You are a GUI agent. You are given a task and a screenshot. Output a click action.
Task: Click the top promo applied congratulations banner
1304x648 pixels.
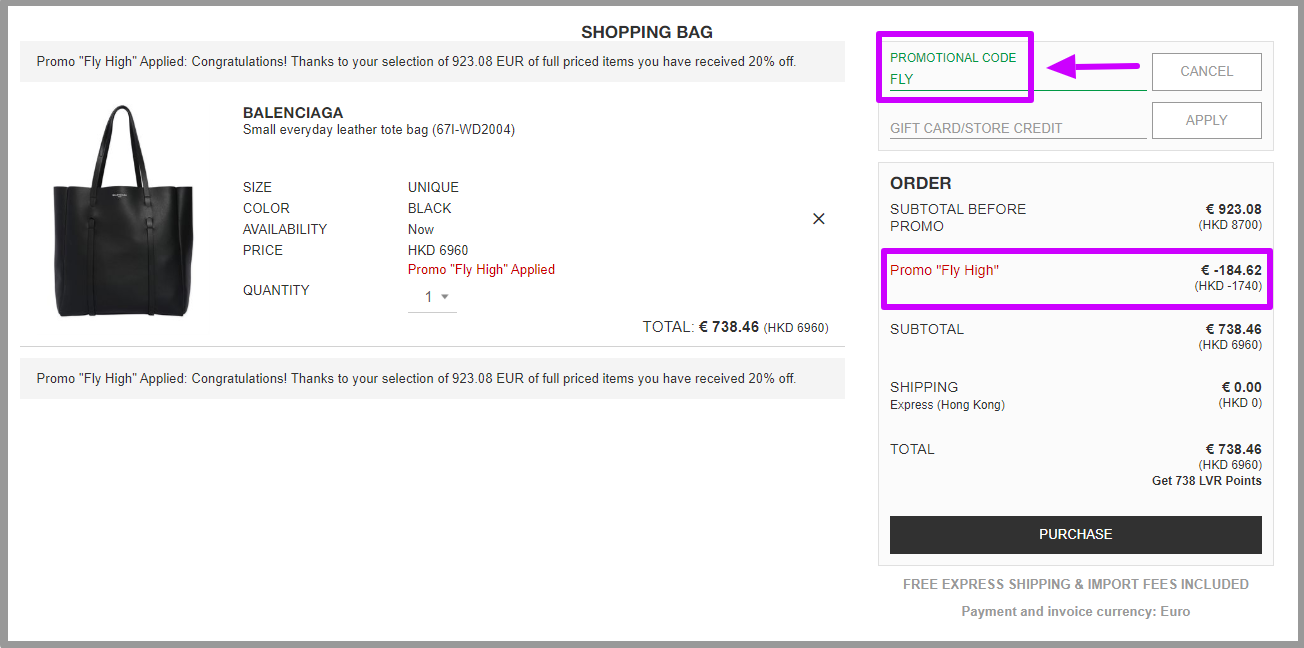coord(432,62)
